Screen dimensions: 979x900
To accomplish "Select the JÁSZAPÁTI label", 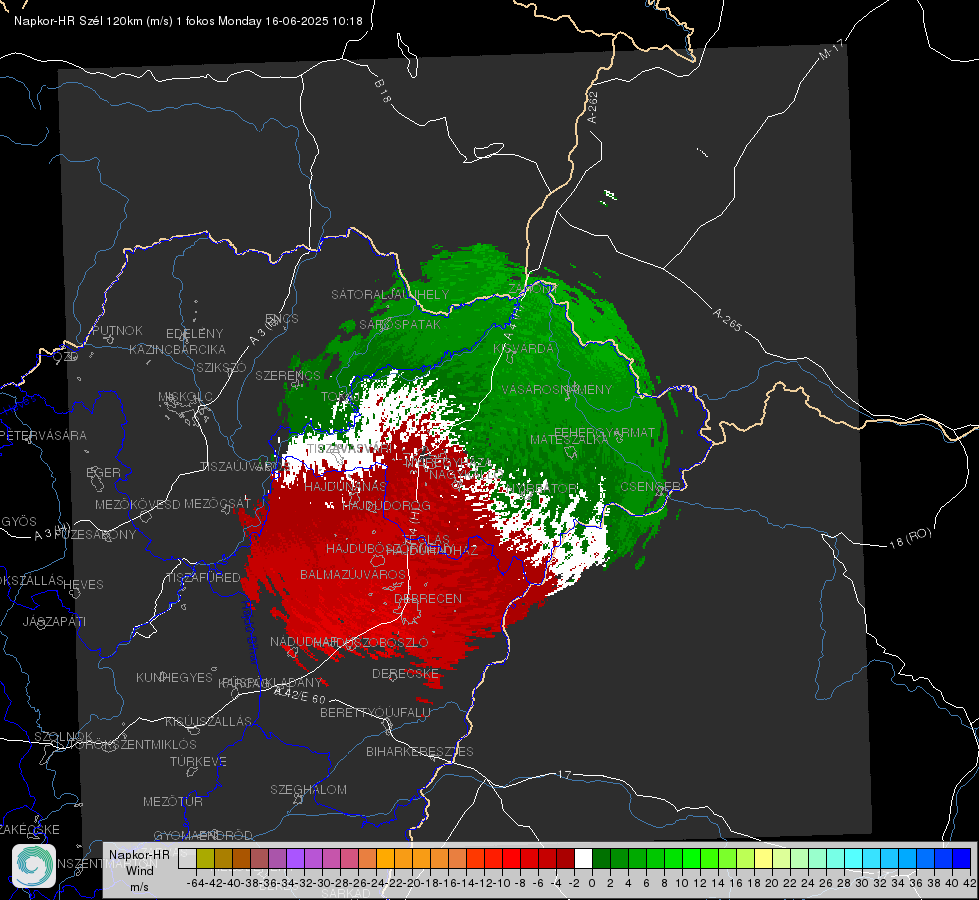I will point(54,621).
